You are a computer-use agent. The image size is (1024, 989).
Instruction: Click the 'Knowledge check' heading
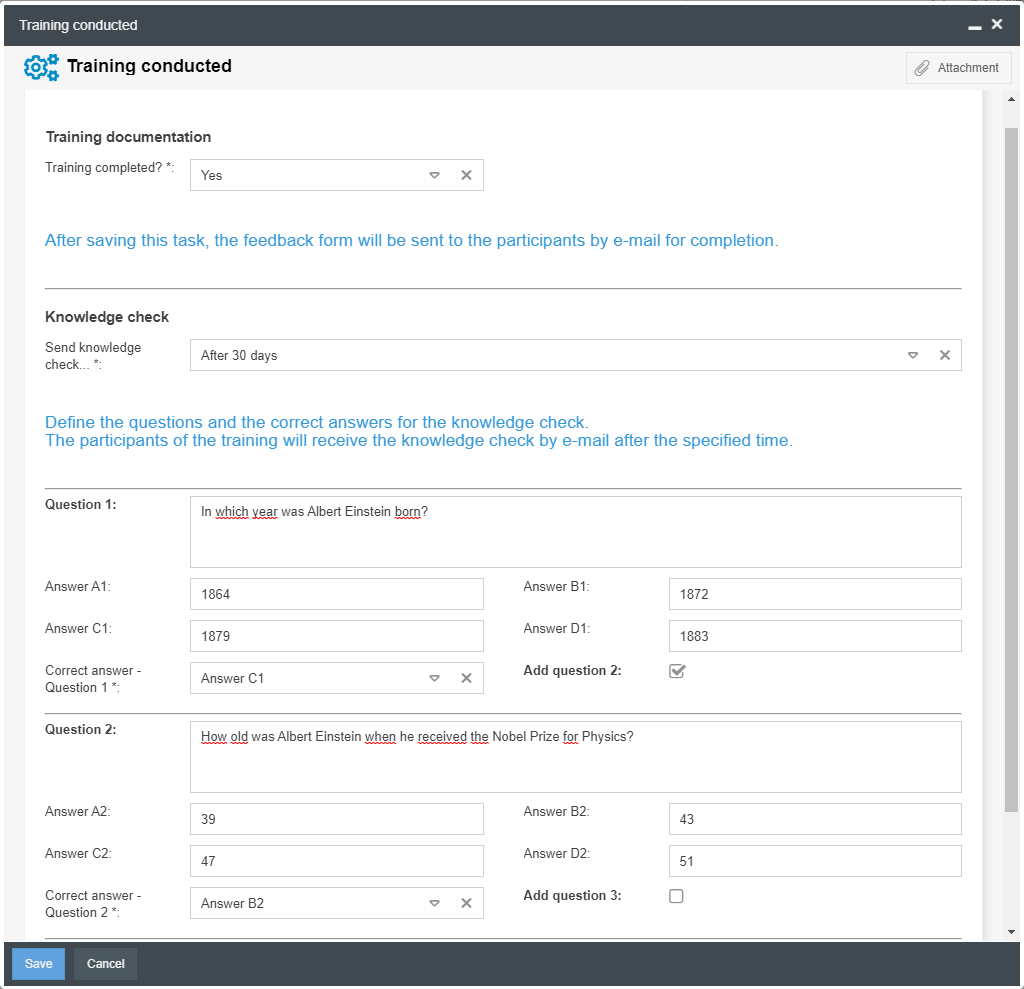[107, 317]
